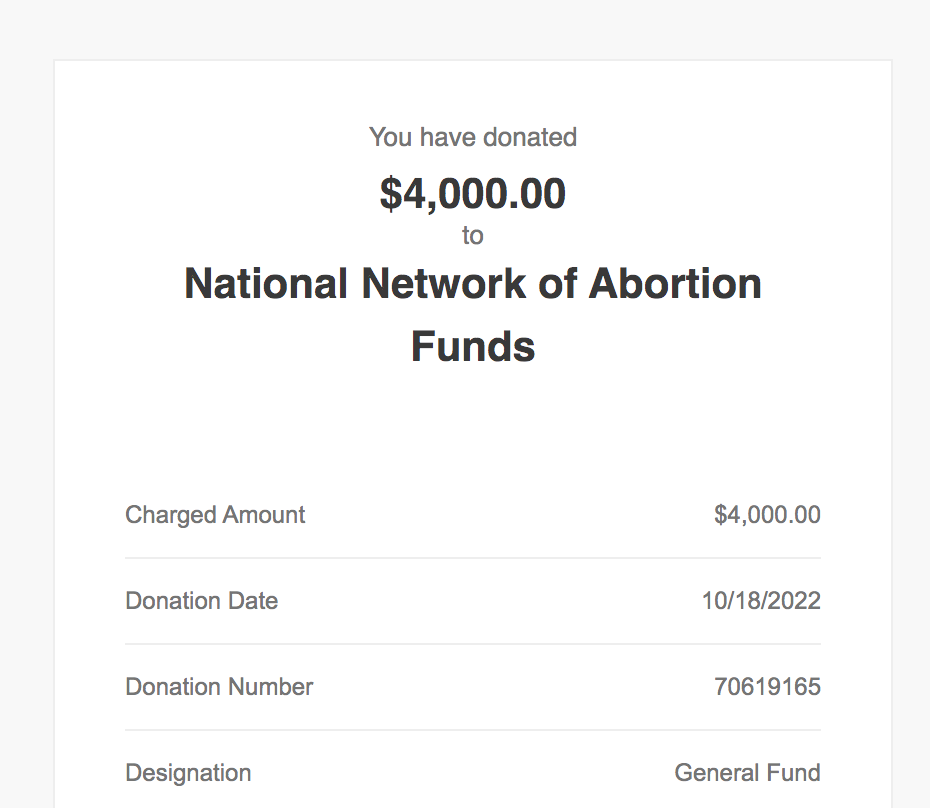Viewport: 930px width, 808px height.
Task: Click the General Fund designation value
Action: coord(747,773)
